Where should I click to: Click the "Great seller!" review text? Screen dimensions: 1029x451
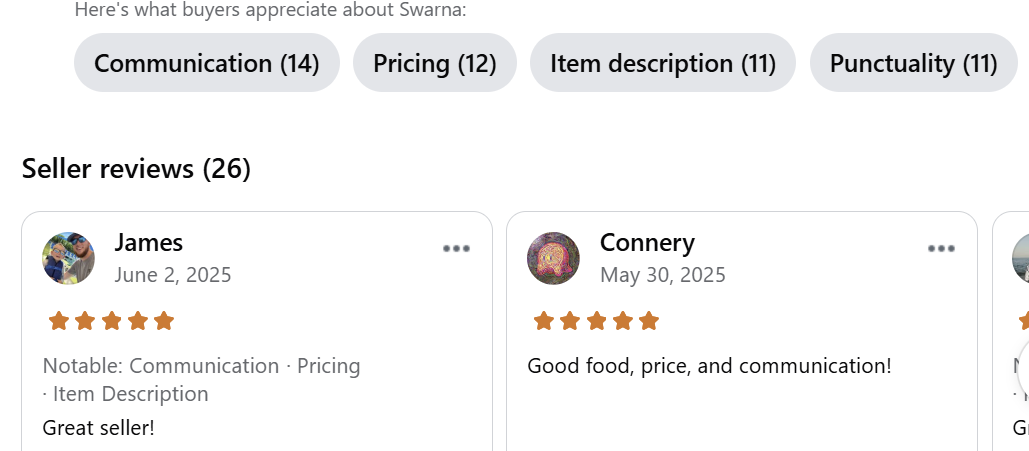coord(99,427)
